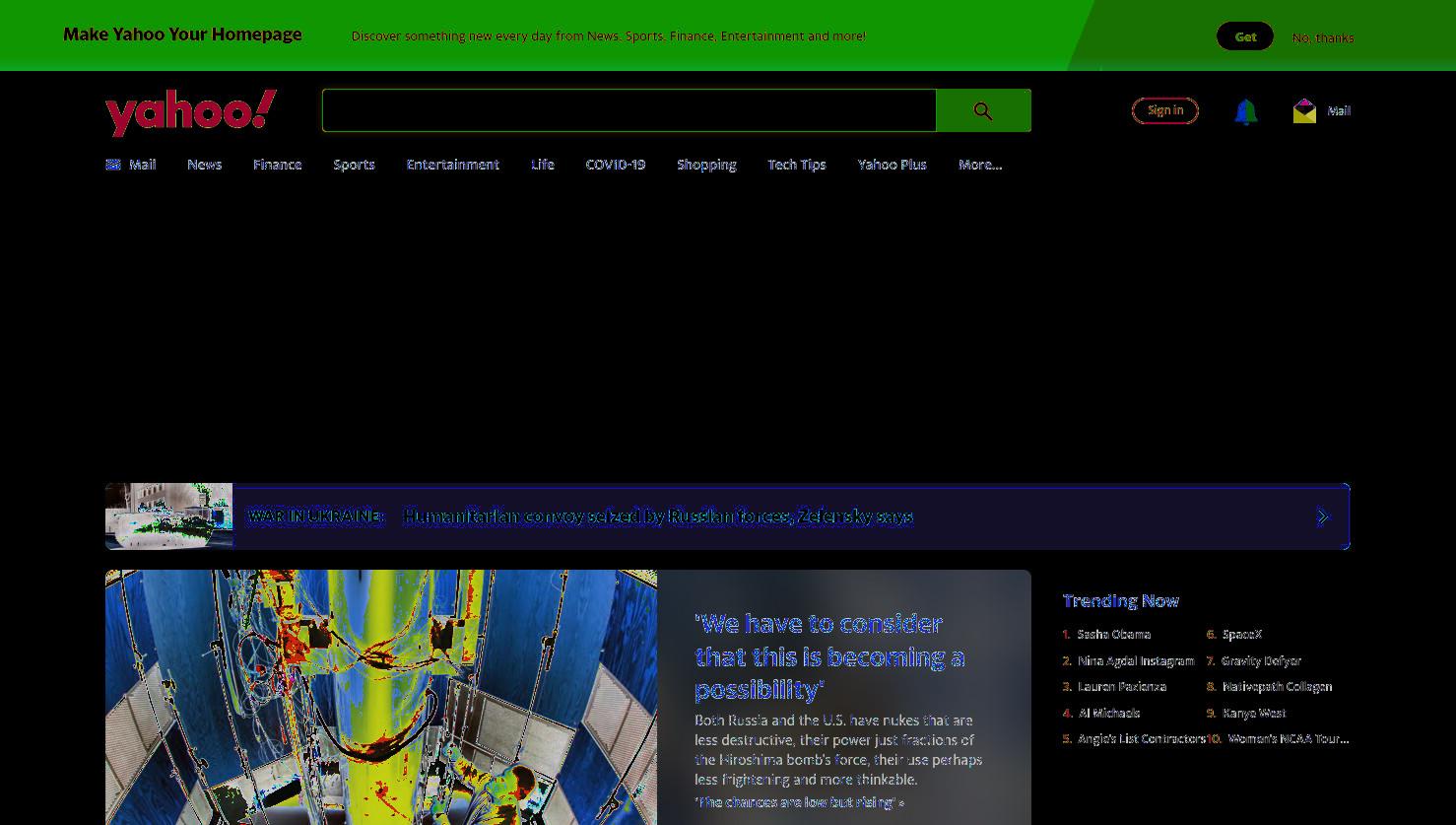Screen dimensions: 1456x825
Task: Select trending topic Nativepath Collagen
Action: 1278,687
